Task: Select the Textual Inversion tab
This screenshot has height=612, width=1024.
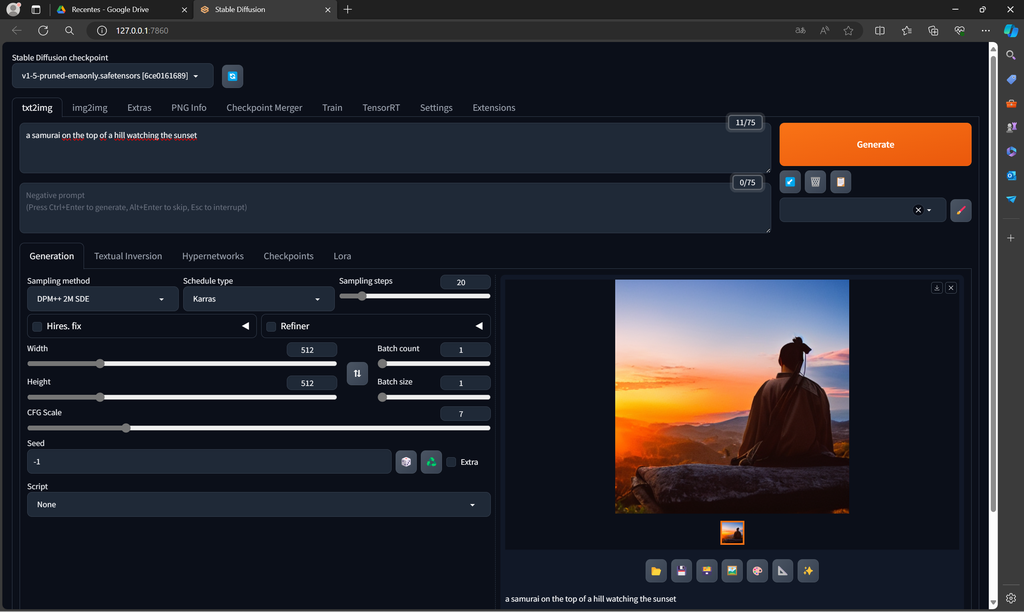Action: (128, 256)
